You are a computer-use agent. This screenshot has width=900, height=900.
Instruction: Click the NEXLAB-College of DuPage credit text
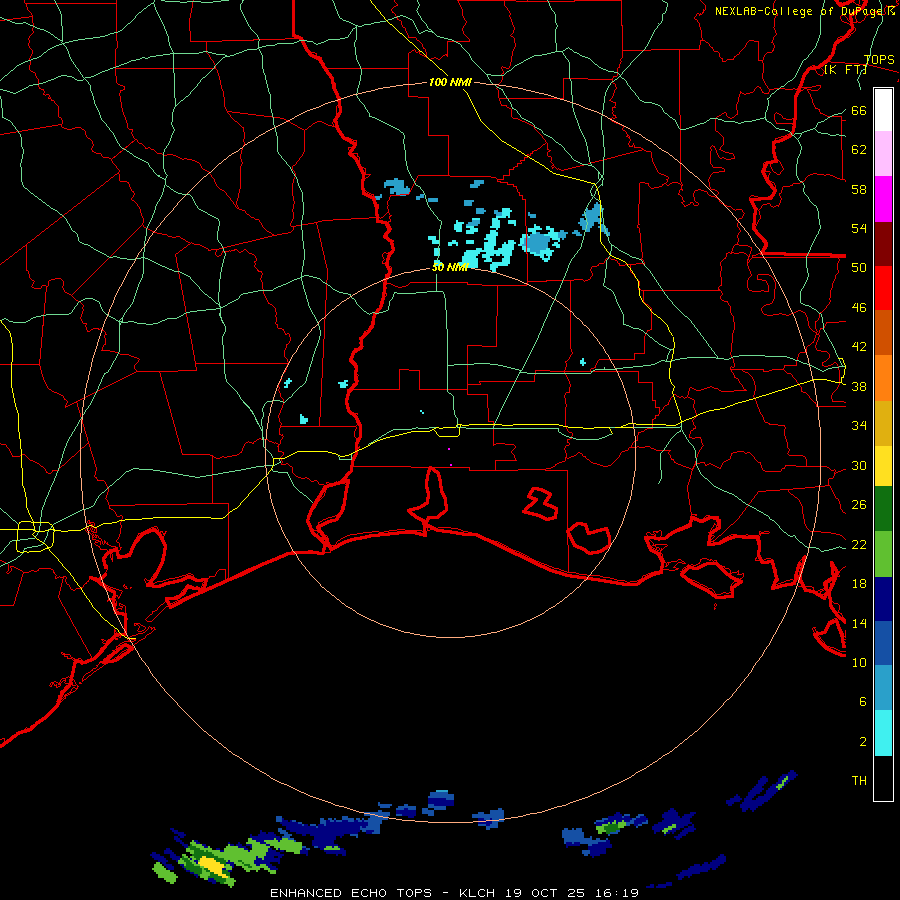[804, 11]
